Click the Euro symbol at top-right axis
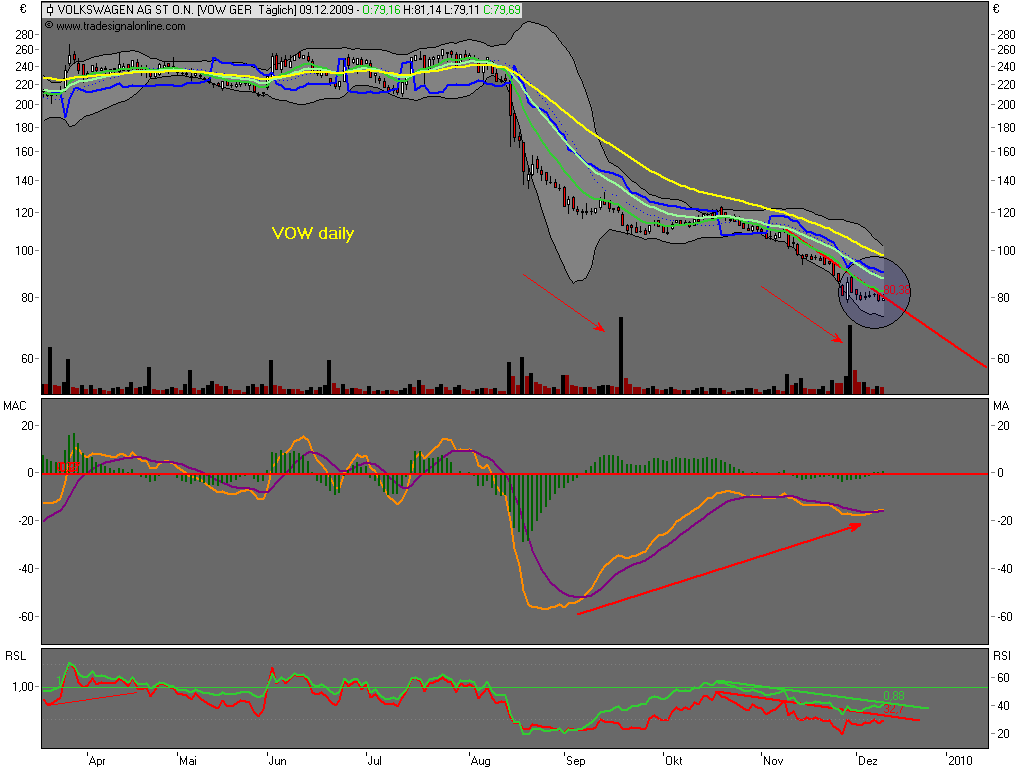 995,9
